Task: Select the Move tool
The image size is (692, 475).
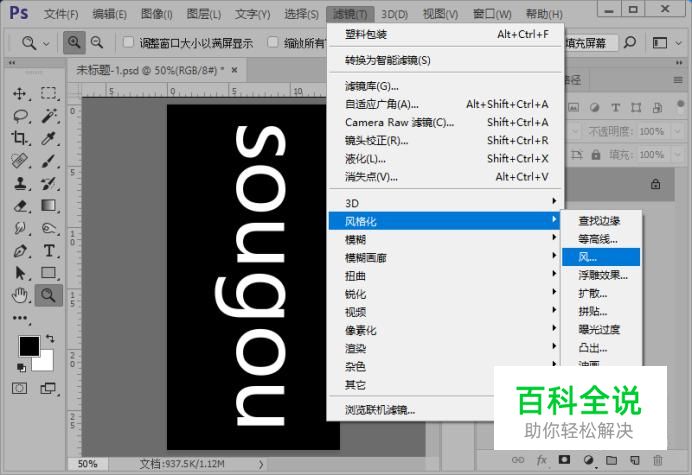Action: (x=19, y=94)
